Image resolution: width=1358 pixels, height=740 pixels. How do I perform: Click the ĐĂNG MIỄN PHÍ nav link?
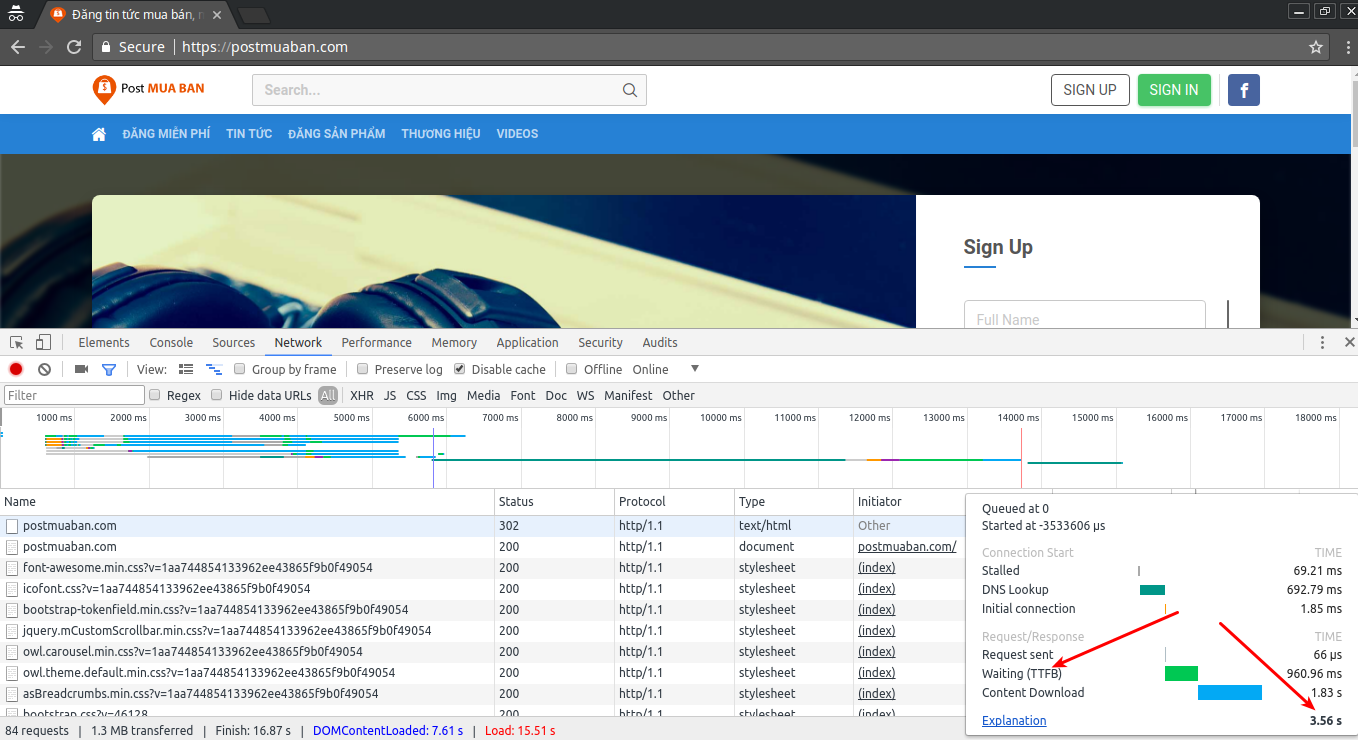pos(166,134)
